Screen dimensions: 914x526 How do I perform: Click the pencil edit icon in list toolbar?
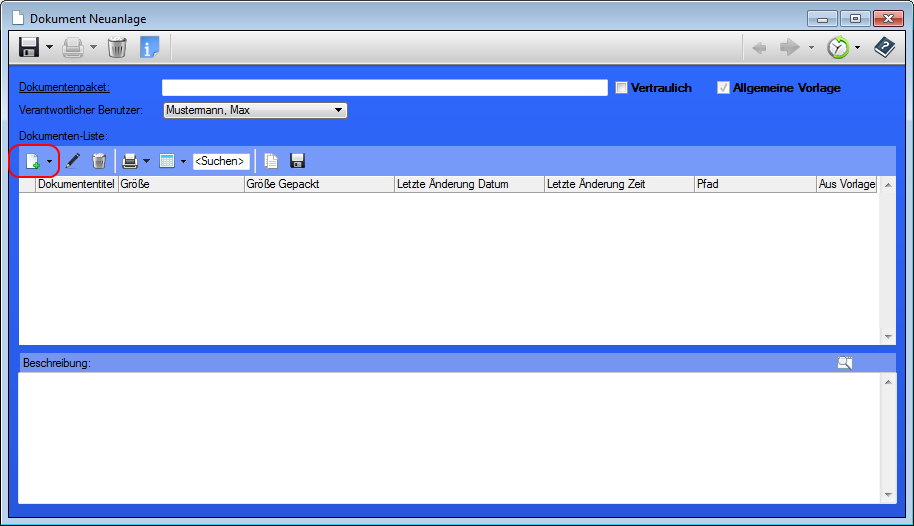73,161
